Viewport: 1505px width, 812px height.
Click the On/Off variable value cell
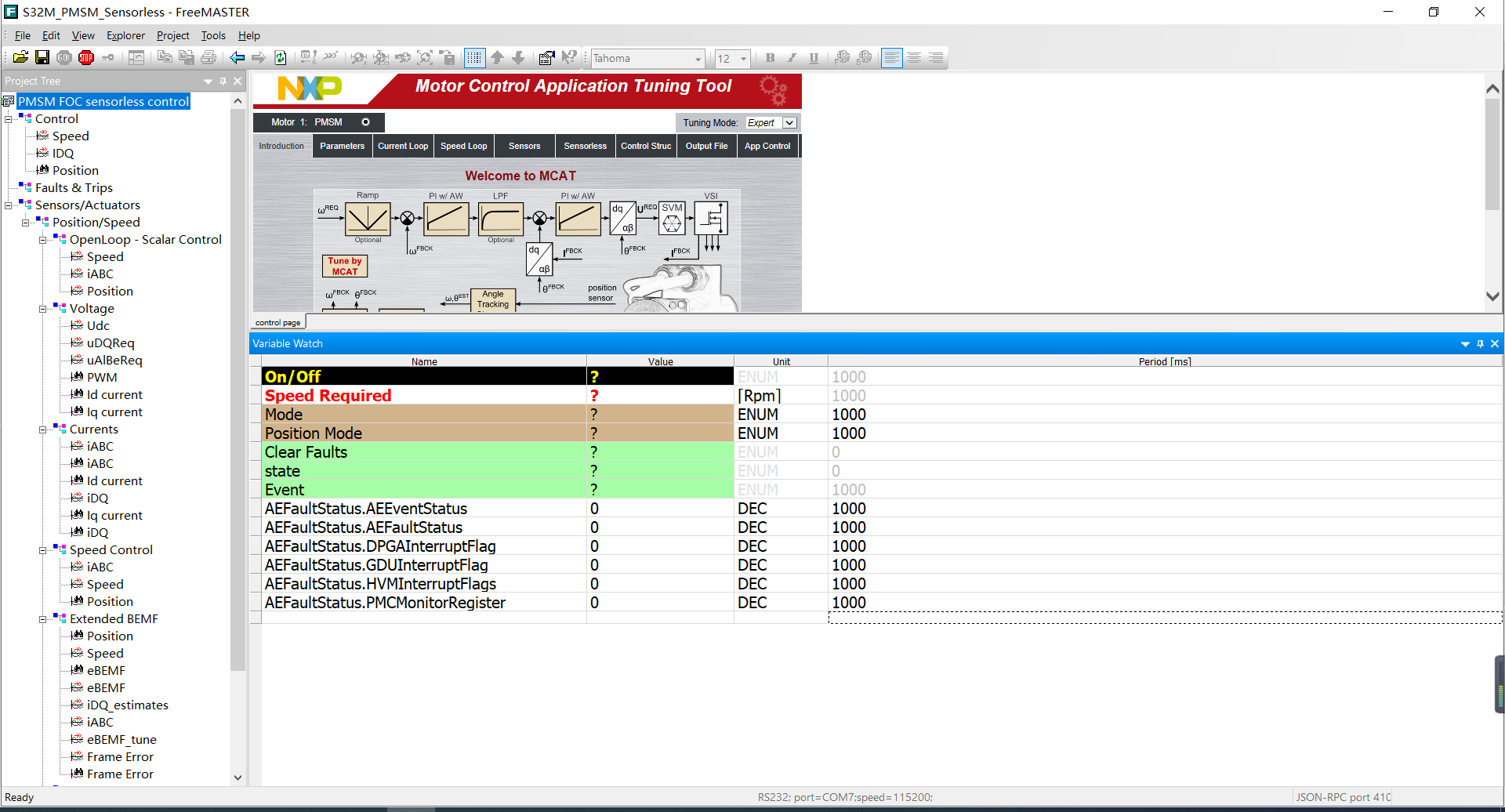pos(660,377)
